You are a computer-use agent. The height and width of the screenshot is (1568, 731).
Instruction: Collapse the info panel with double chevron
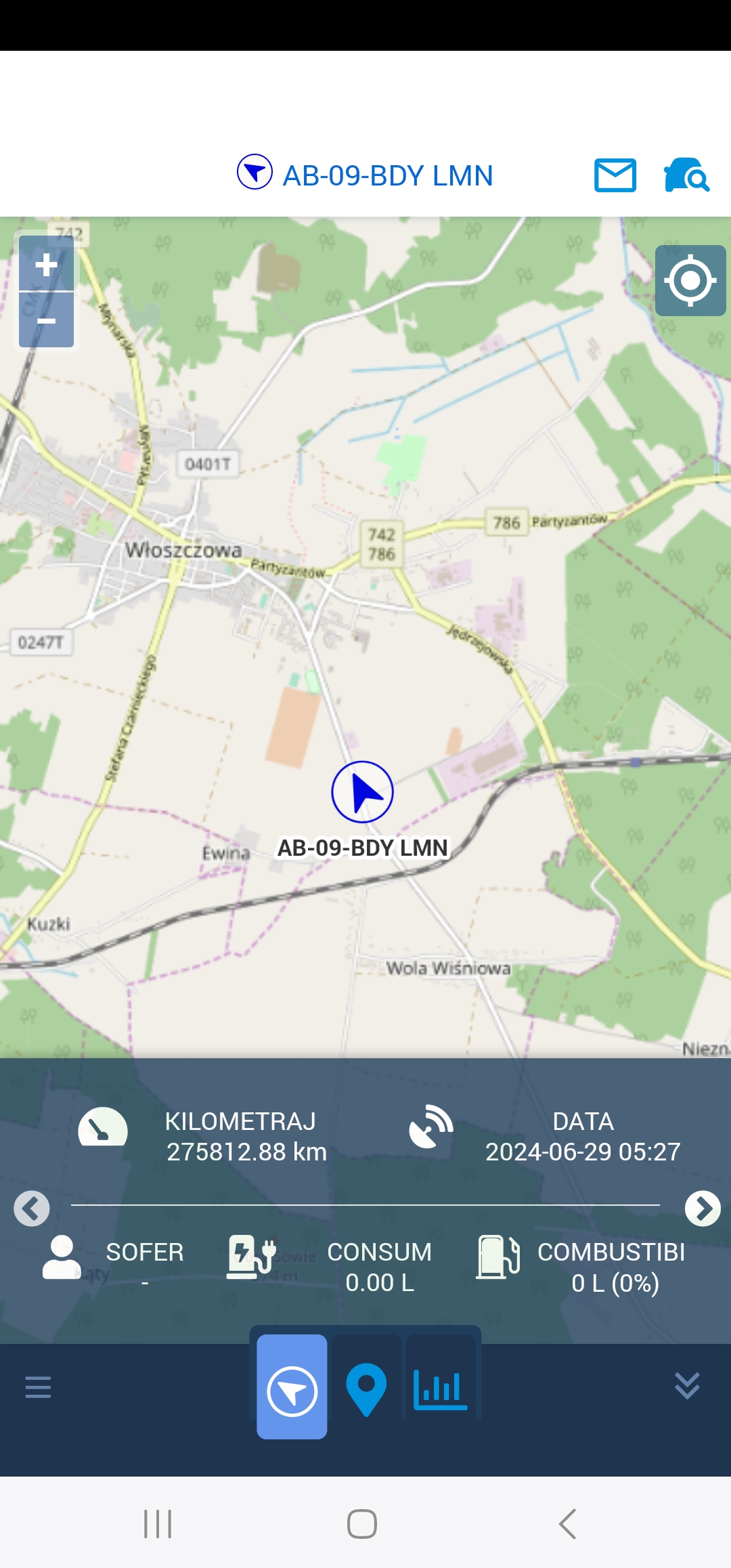coord(687,1386)
